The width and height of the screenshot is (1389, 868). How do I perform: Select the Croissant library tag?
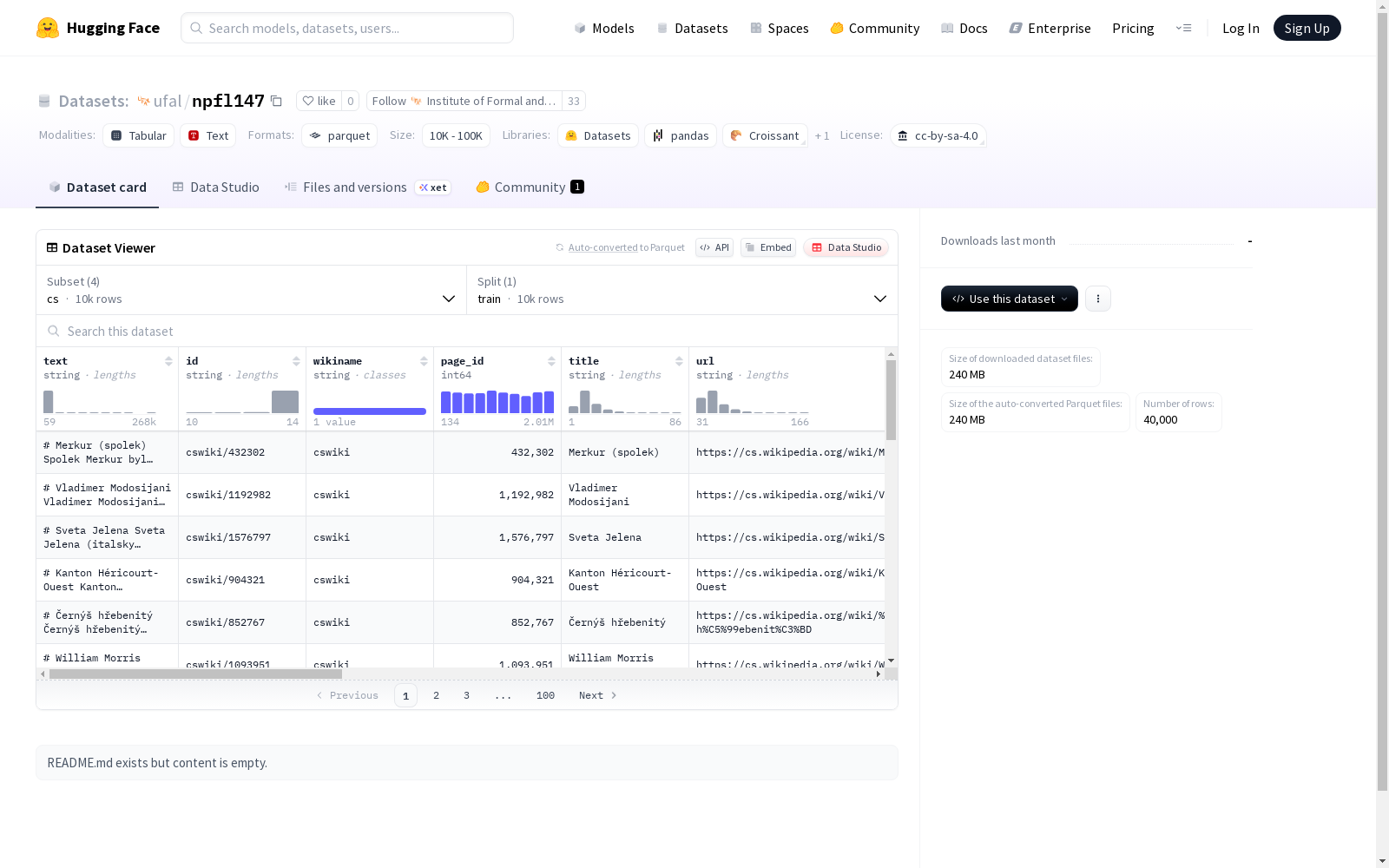pos(765,135)
